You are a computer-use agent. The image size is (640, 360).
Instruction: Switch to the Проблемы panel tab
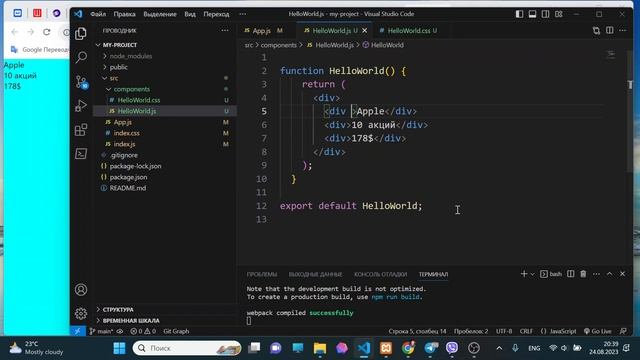point(262,274)
